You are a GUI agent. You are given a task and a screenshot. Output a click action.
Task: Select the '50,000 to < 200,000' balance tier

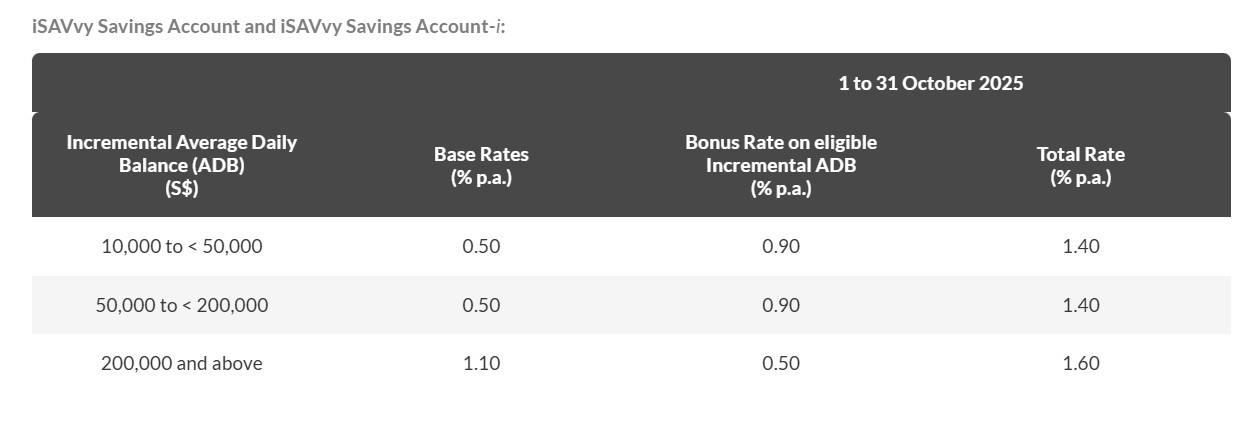pyautogui.click(x=181, y=305)
